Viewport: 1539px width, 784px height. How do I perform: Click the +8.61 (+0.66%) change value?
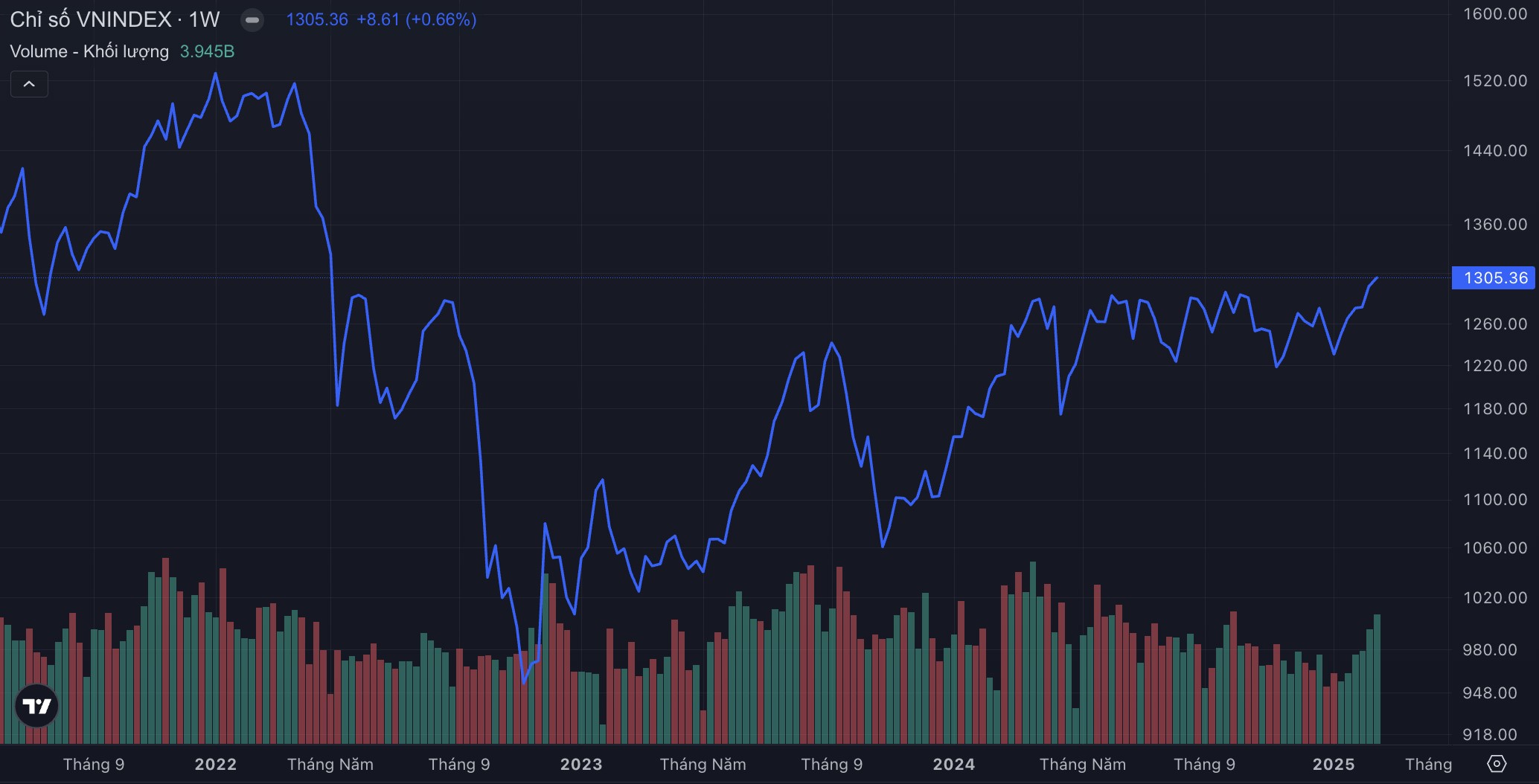[417, 20]
